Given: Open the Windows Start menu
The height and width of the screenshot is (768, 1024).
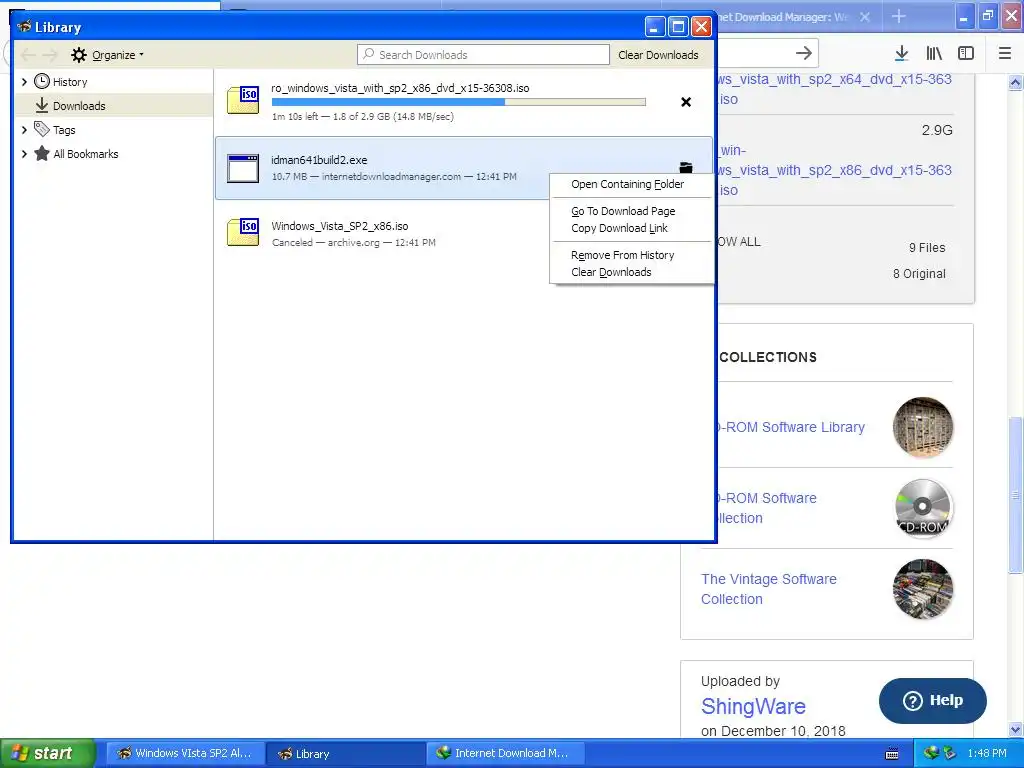Looking at the screenshot, I should click(x=48, y=753).
